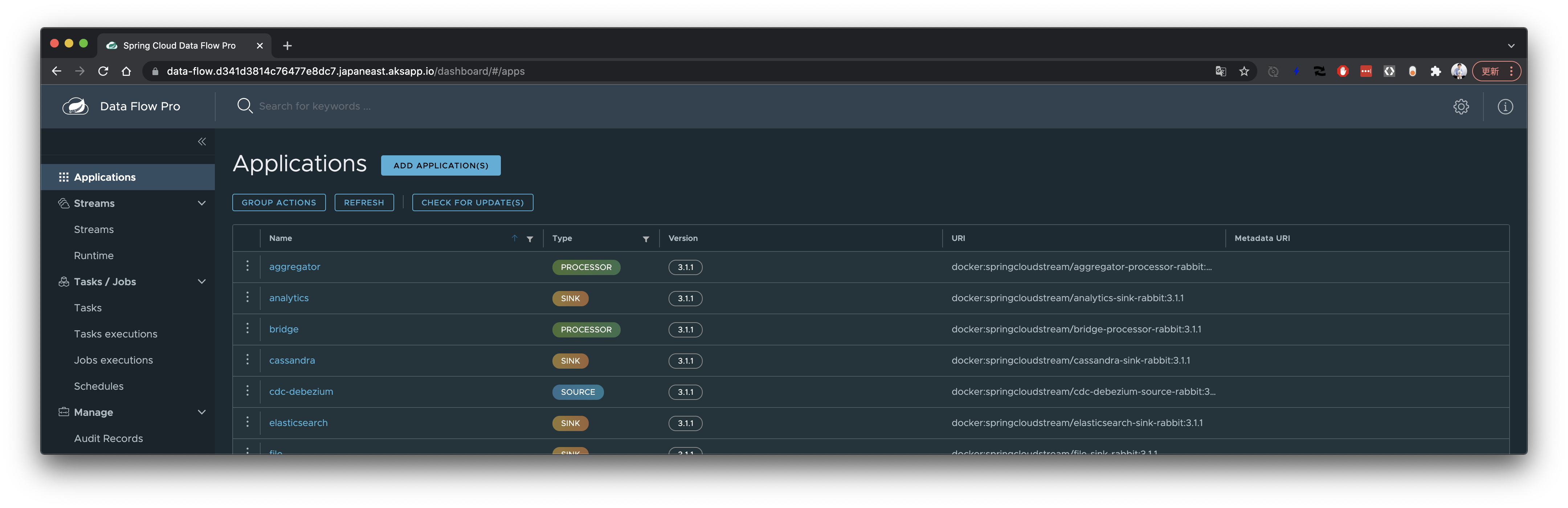Open the Name column filter icon

pyautogui.click(x=530, y=239)
